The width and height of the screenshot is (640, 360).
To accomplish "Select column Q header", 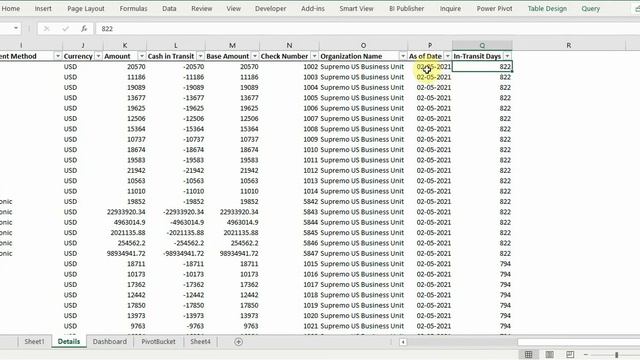I will point(482,45).
